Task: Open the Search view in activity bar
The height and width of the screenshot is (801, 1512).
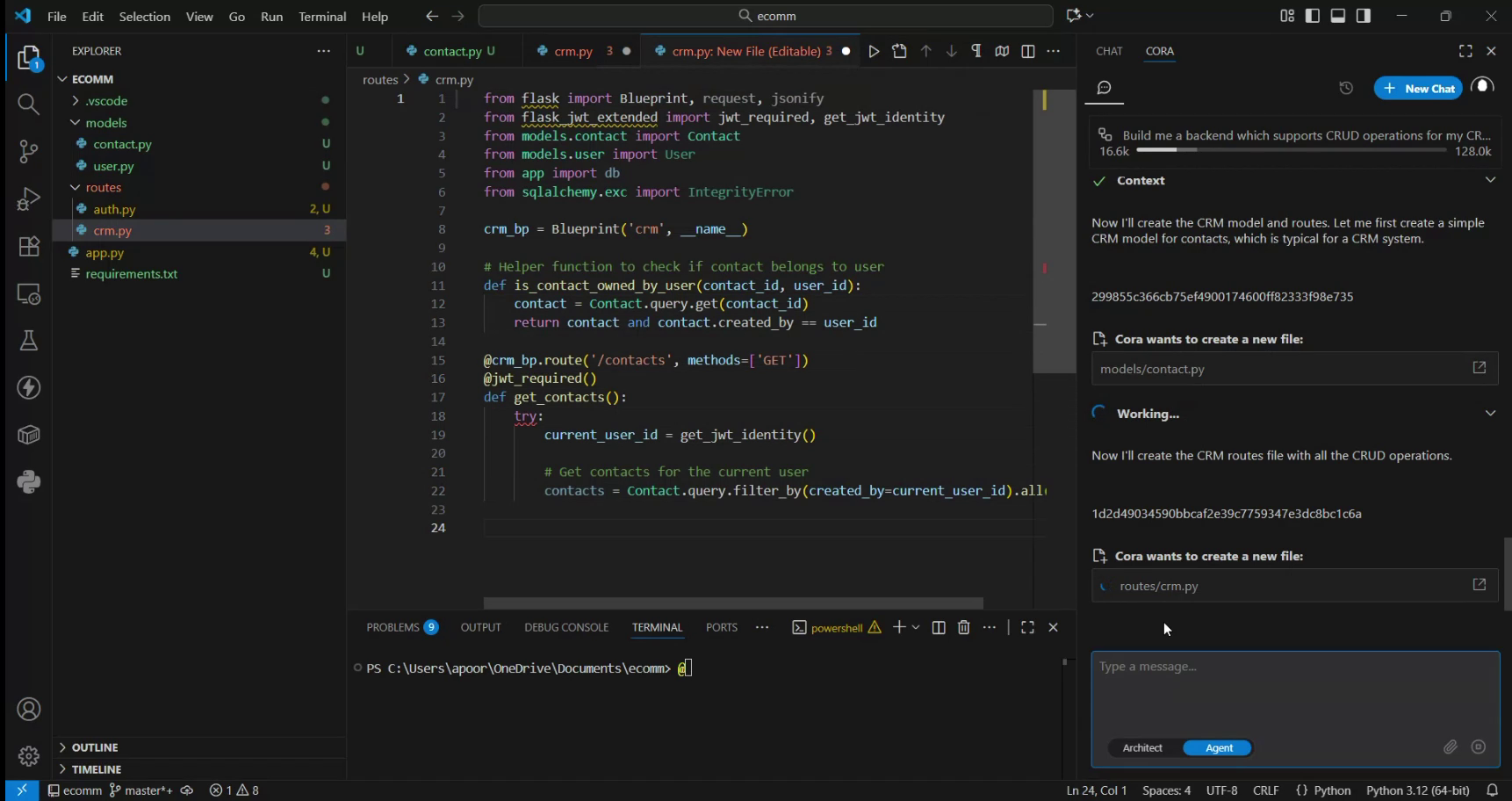Action: [x=28, y=104]
